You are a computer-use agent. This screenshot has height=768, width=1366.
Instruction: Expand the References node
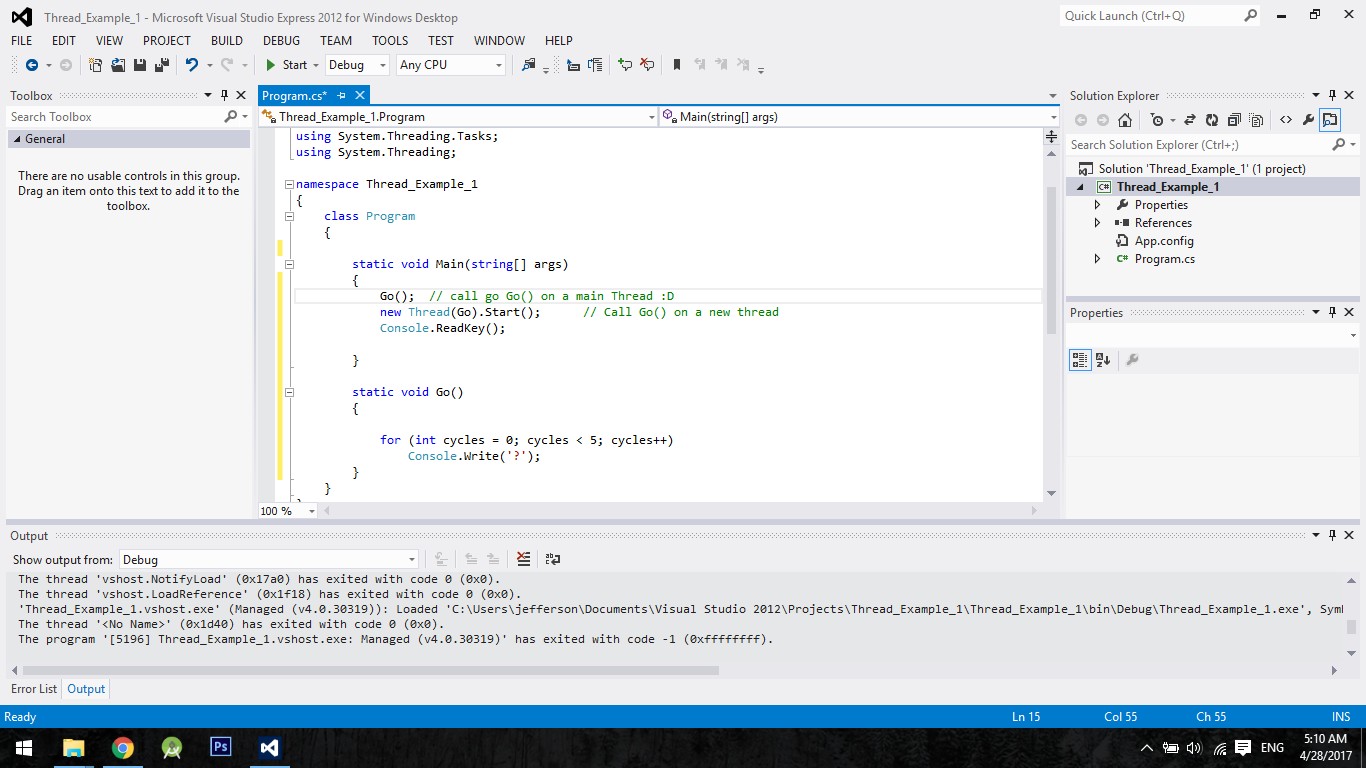pyautogui.click(x=1097, y=223)
